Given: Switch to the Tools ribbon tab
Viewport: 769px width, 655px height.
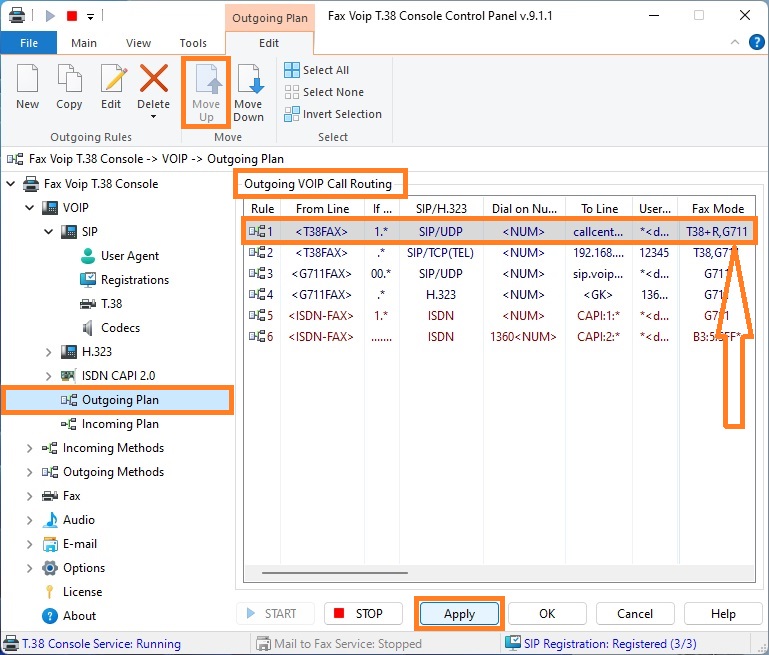Looking at the screenshot, I should (193, 43).
